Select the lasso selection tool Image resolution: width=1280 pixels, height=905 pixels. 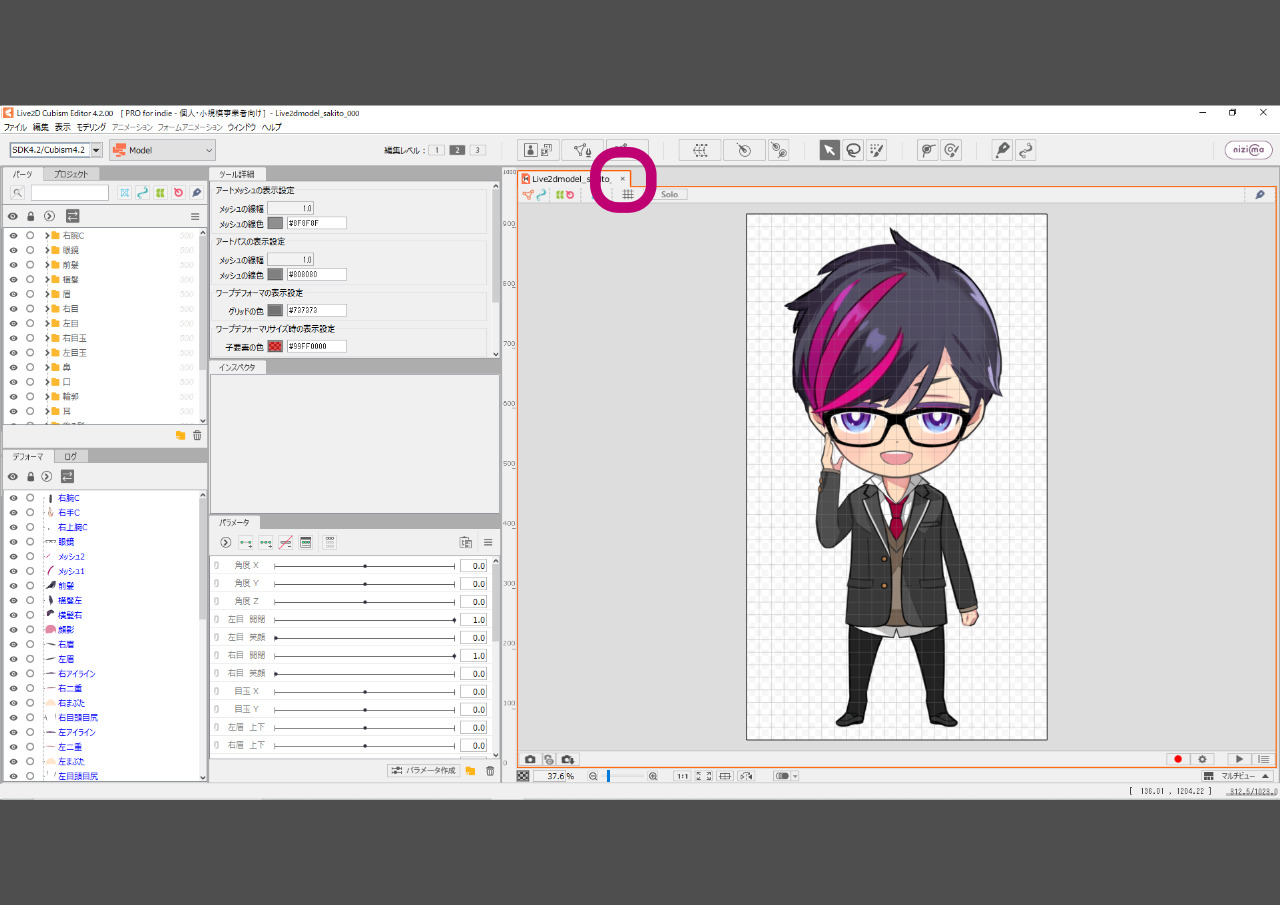coord(853,150)
